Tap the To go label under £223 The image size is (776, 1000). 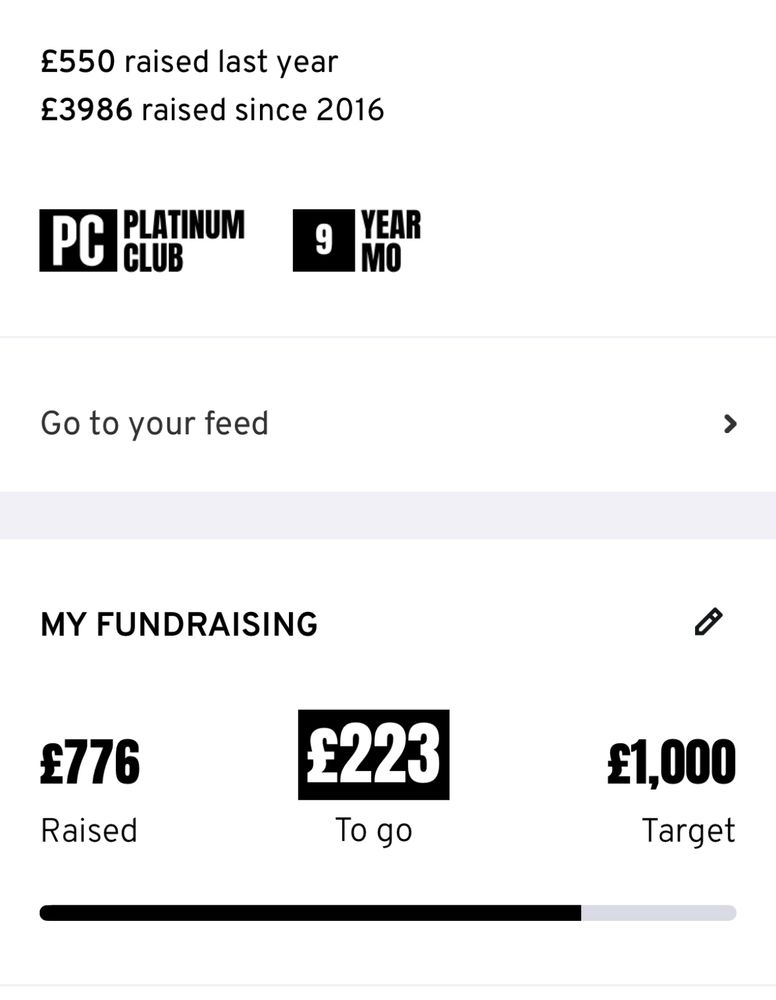[374, 831]
